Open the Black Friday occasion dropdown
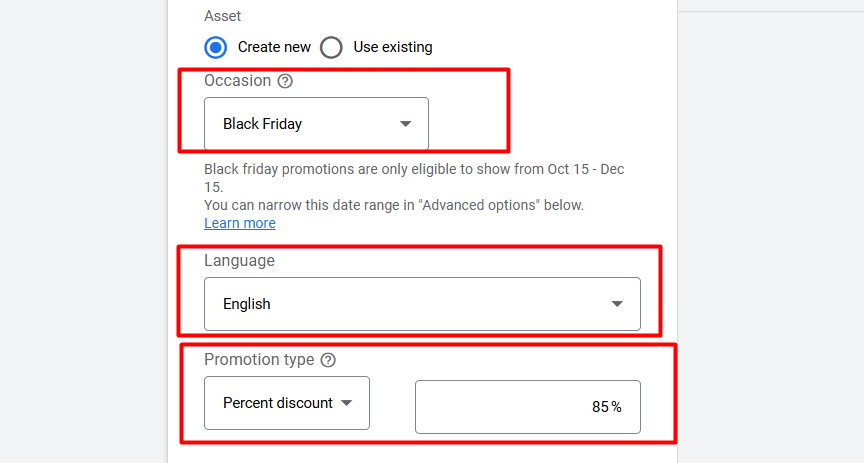Viewport: 864px width, 463px height. 316,124
